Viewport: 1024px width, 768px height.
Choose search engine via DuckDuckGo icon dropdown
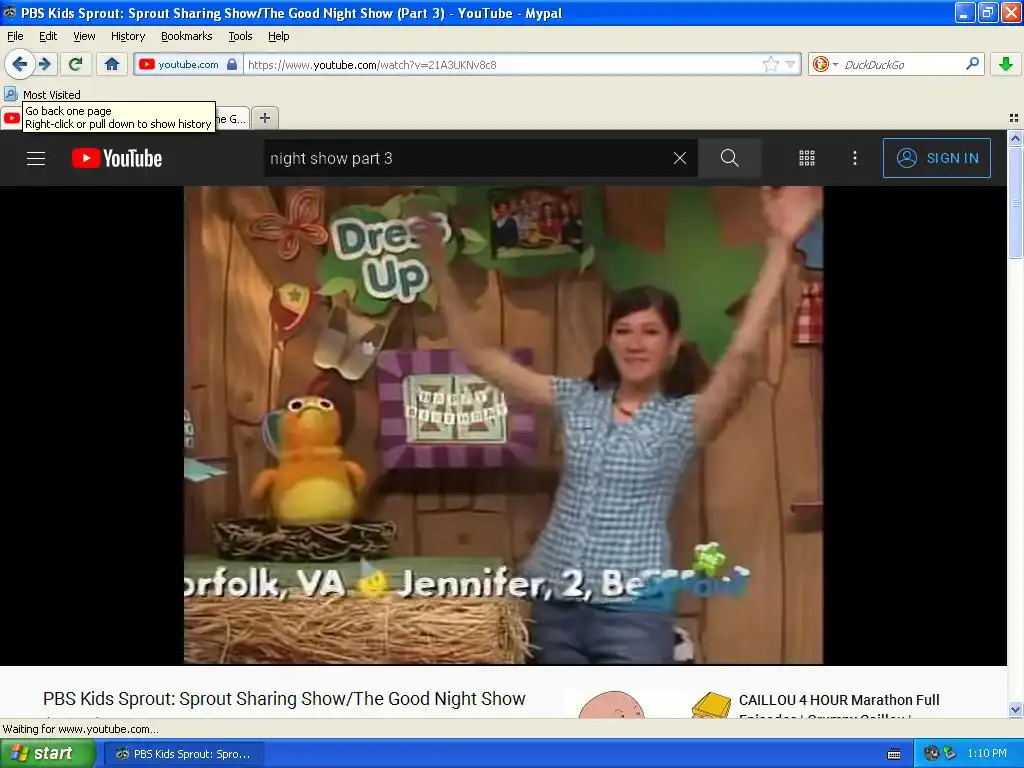825,64
